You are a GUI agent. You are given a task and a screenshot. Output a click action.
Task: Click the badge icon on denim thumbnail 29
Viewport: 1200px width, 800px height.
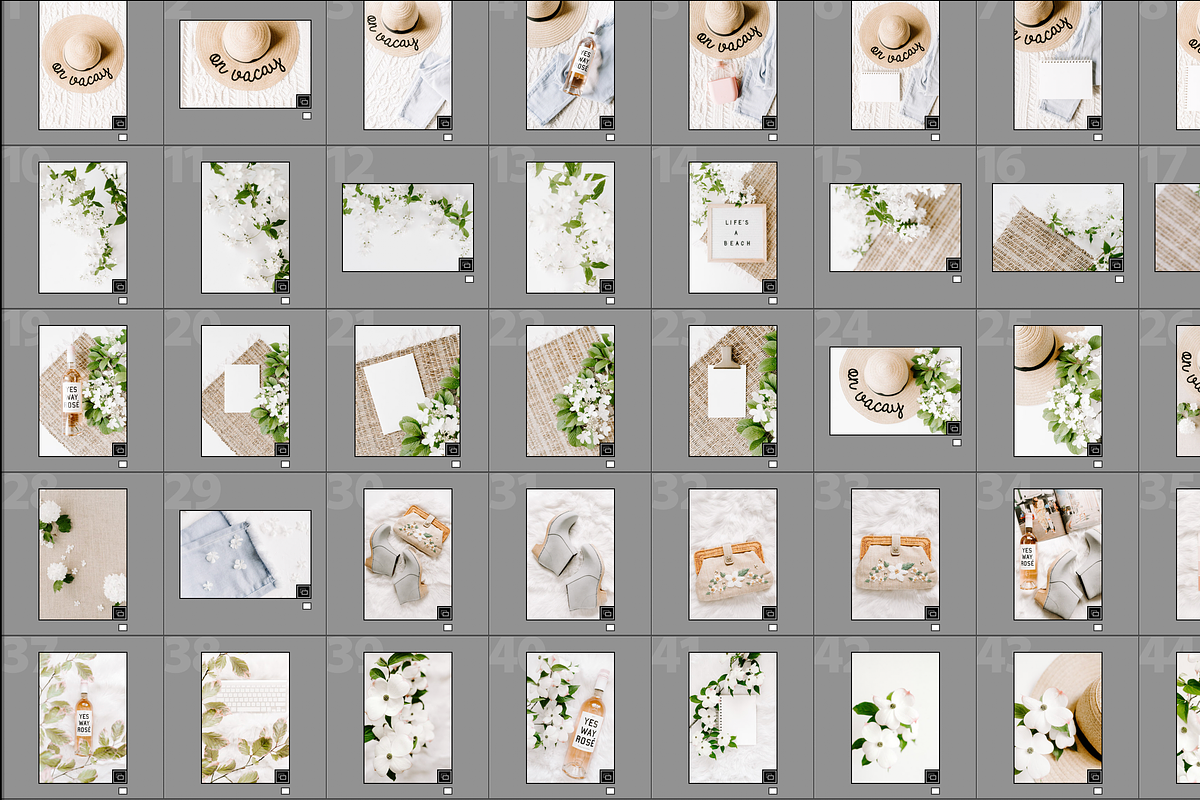coord(303,591)
